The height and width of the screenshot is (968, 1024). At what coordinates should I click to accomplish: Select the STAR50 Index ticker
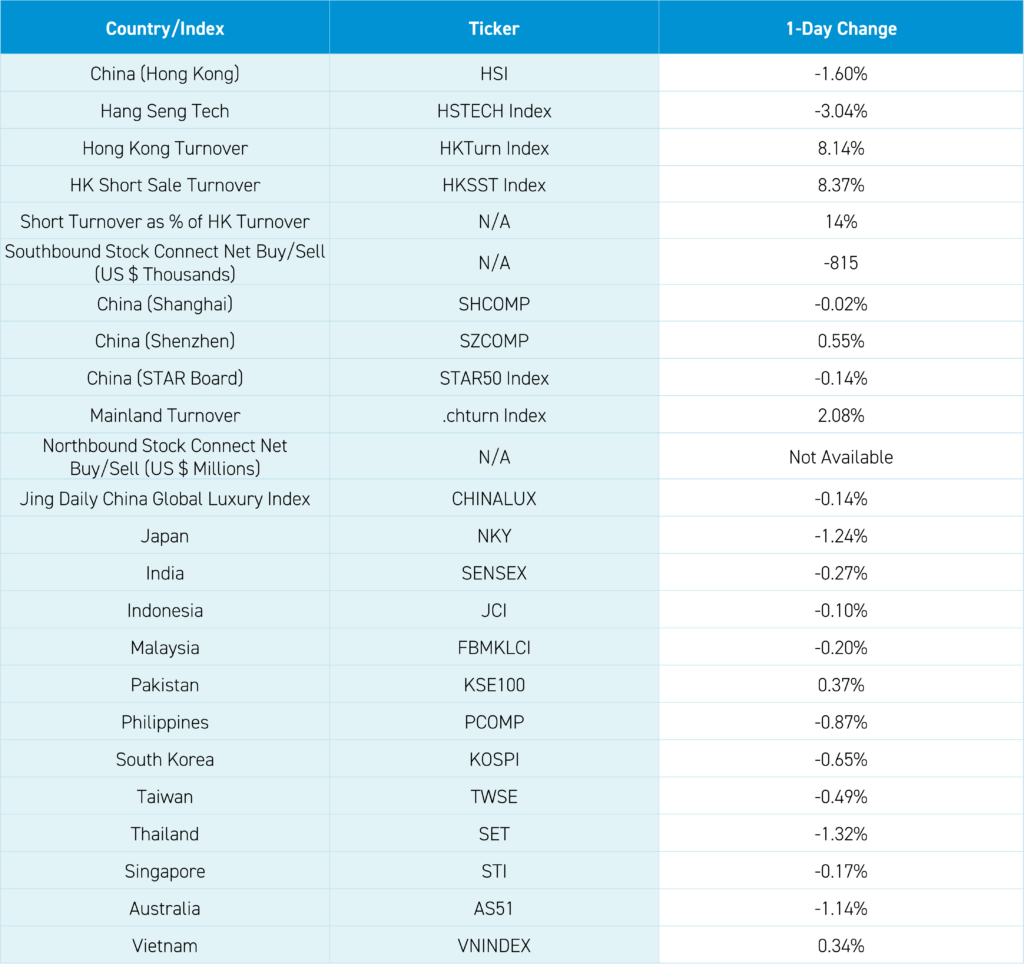(494, 378)
